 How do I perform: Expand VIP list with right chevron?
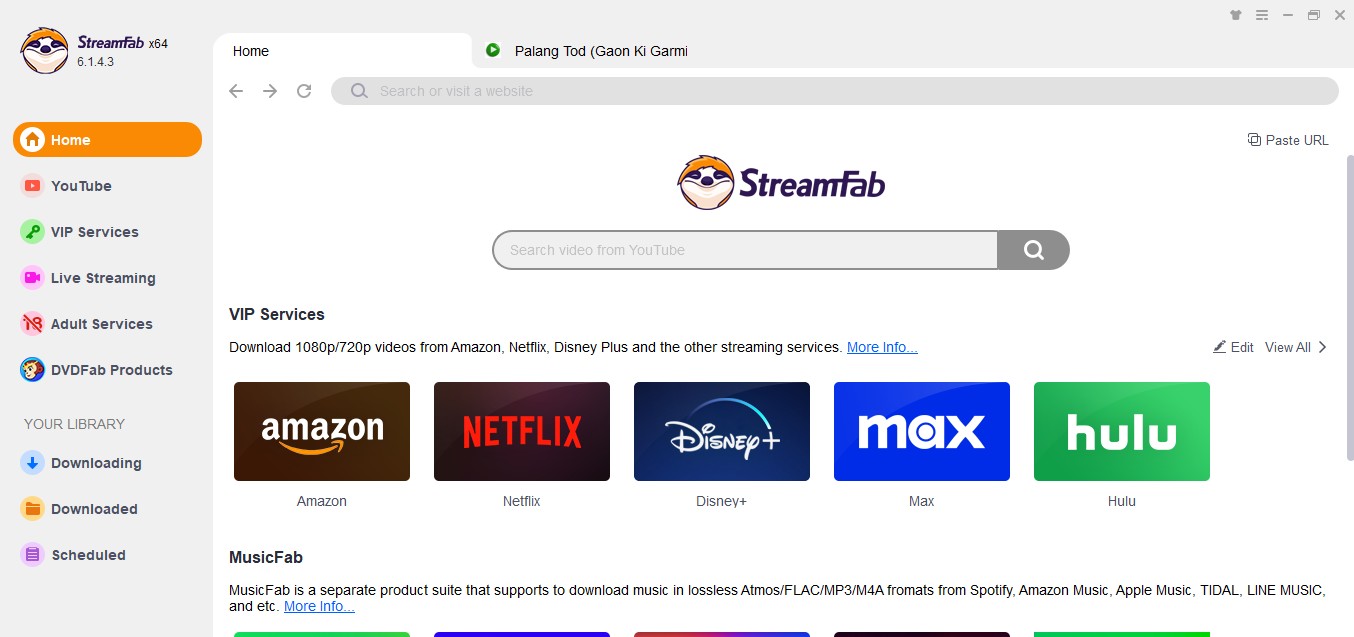1322,347
